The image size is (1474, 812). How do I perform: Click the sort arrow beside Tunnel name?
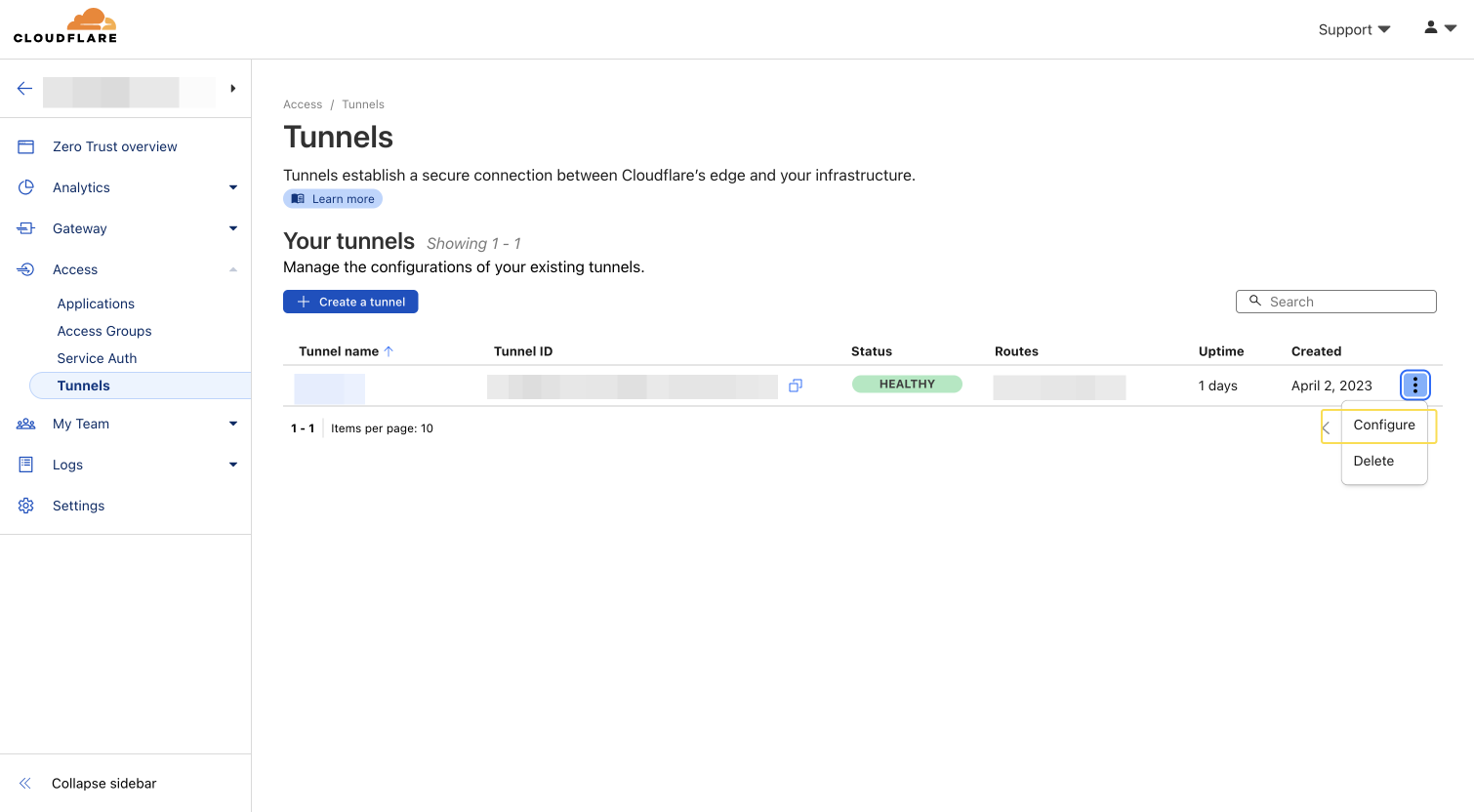pos(389,351)
